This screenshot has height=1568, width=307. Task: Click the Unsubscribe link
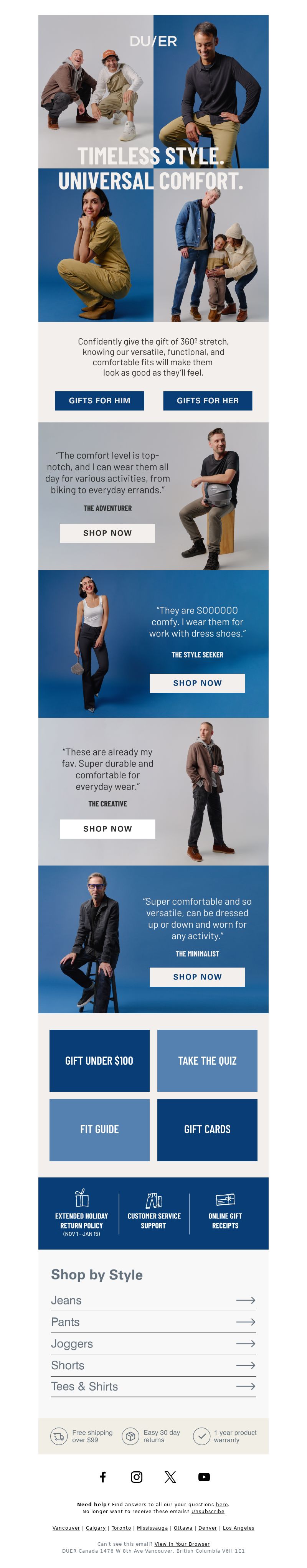tap(208, 1511)
